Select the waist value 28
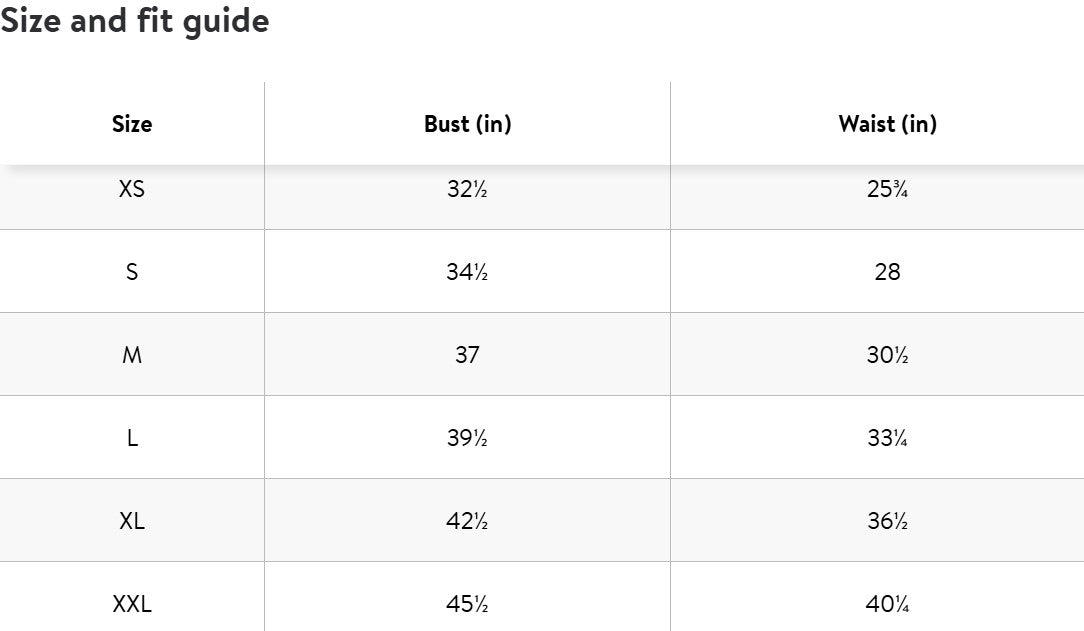 click(887, 272)
